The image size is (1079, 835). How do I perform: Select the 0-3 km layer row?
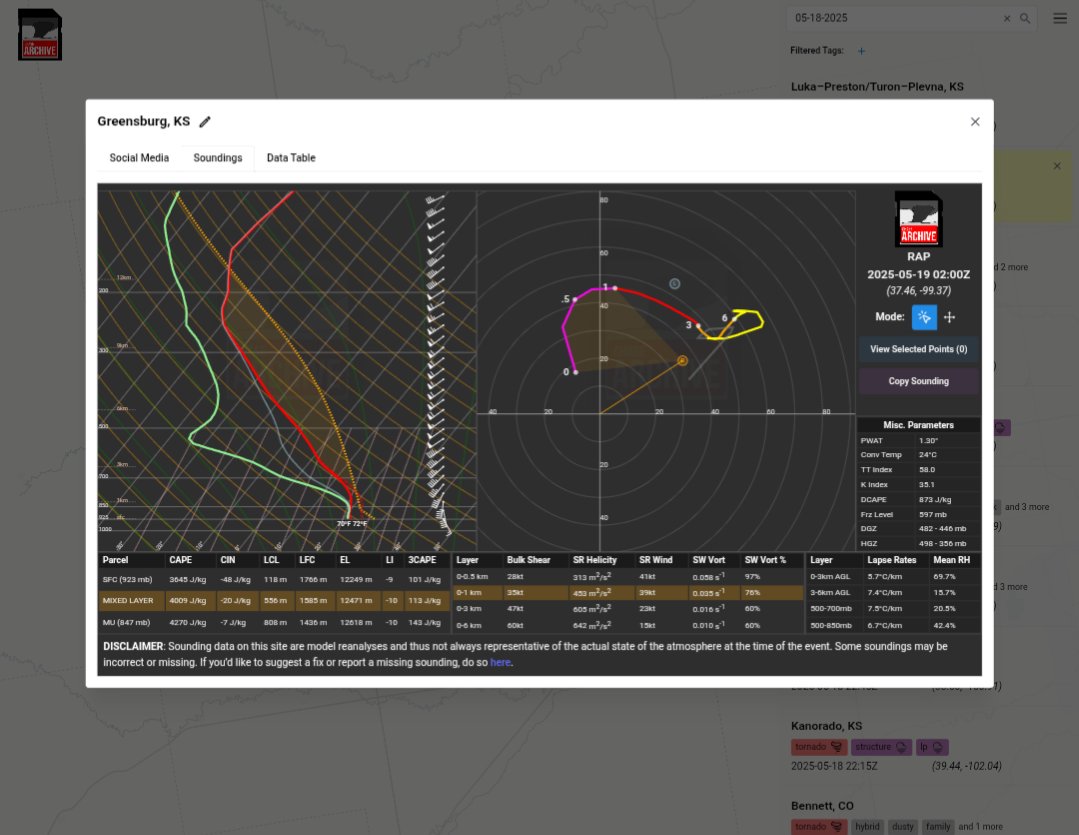click(628, 609)
